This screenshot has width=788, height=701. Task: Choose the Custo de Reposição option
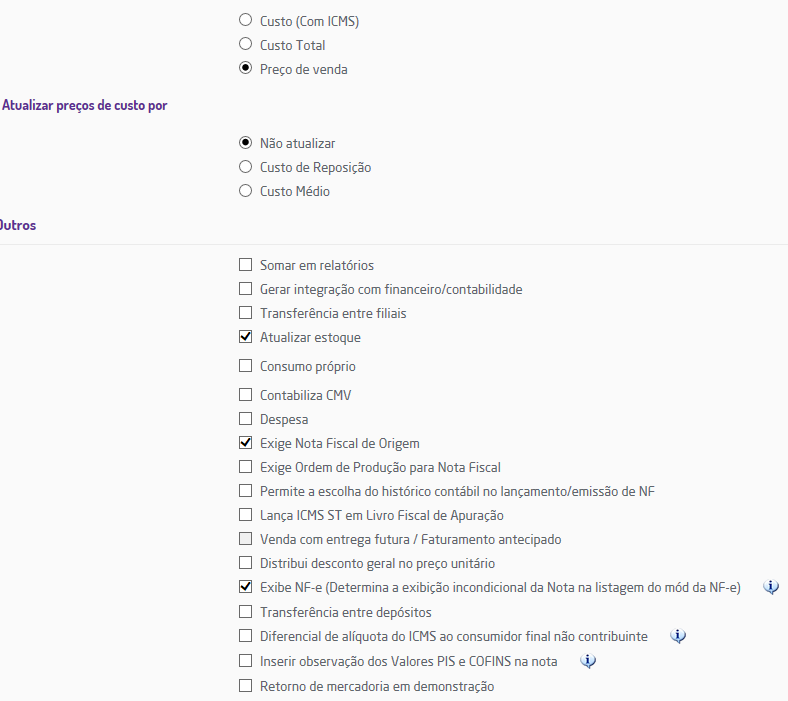(246, 167)
